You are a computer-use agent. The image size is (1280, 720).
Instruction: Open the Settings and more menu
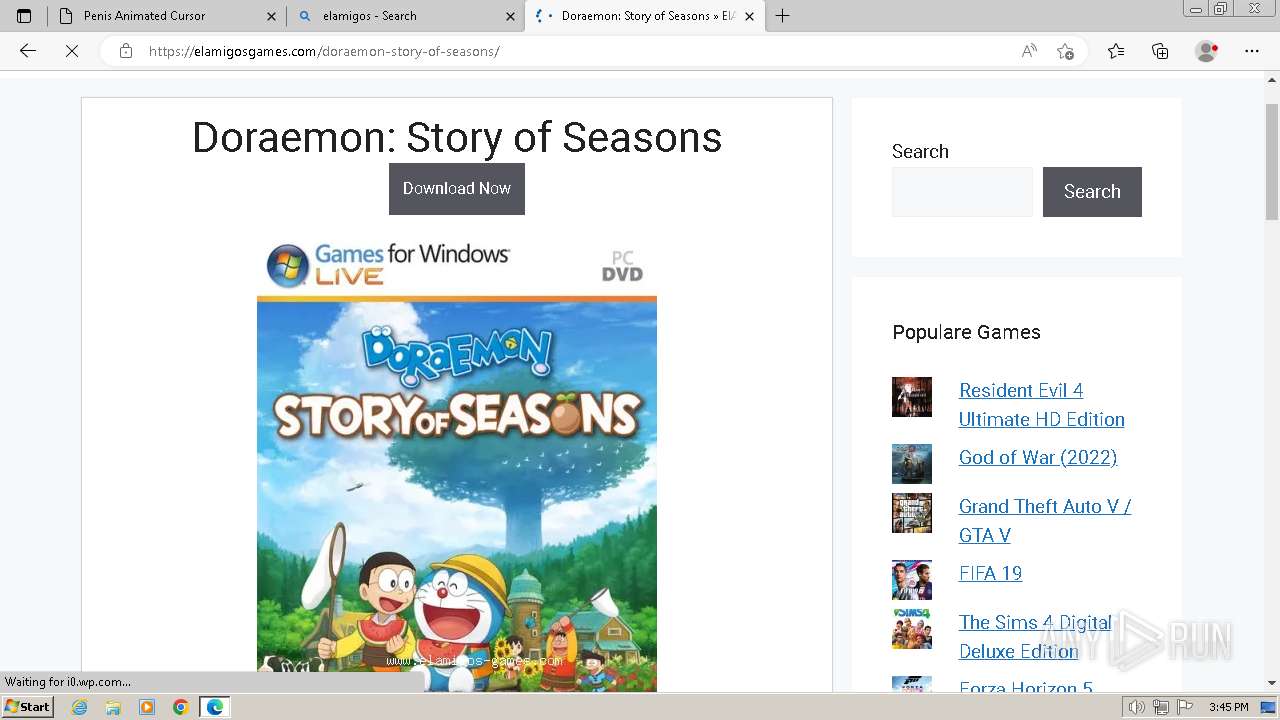[1252, 51]
